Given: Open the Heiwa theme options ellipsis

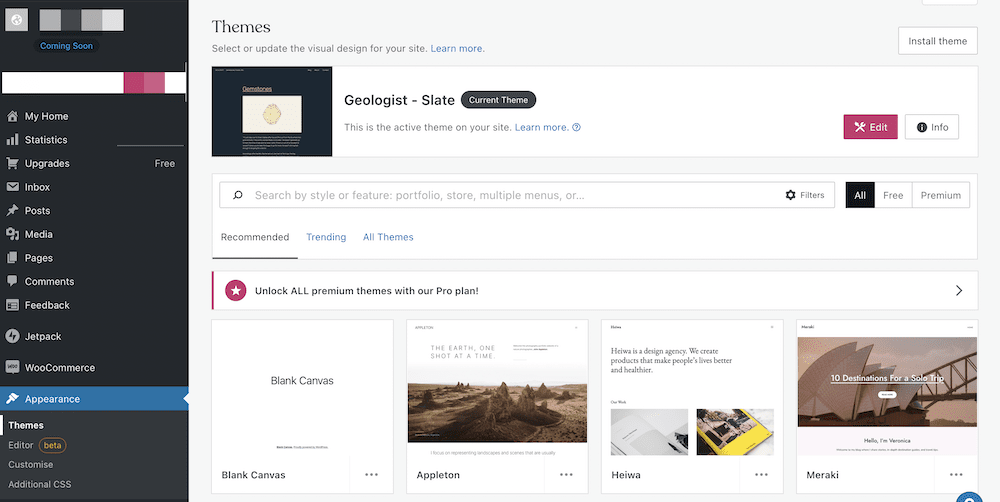Looking at the screenshot, I should point(761,475).
